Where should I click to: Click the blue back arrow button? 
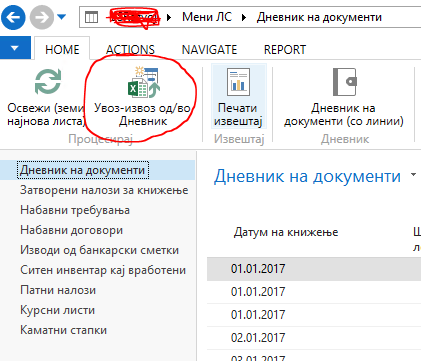click(13, 17)
